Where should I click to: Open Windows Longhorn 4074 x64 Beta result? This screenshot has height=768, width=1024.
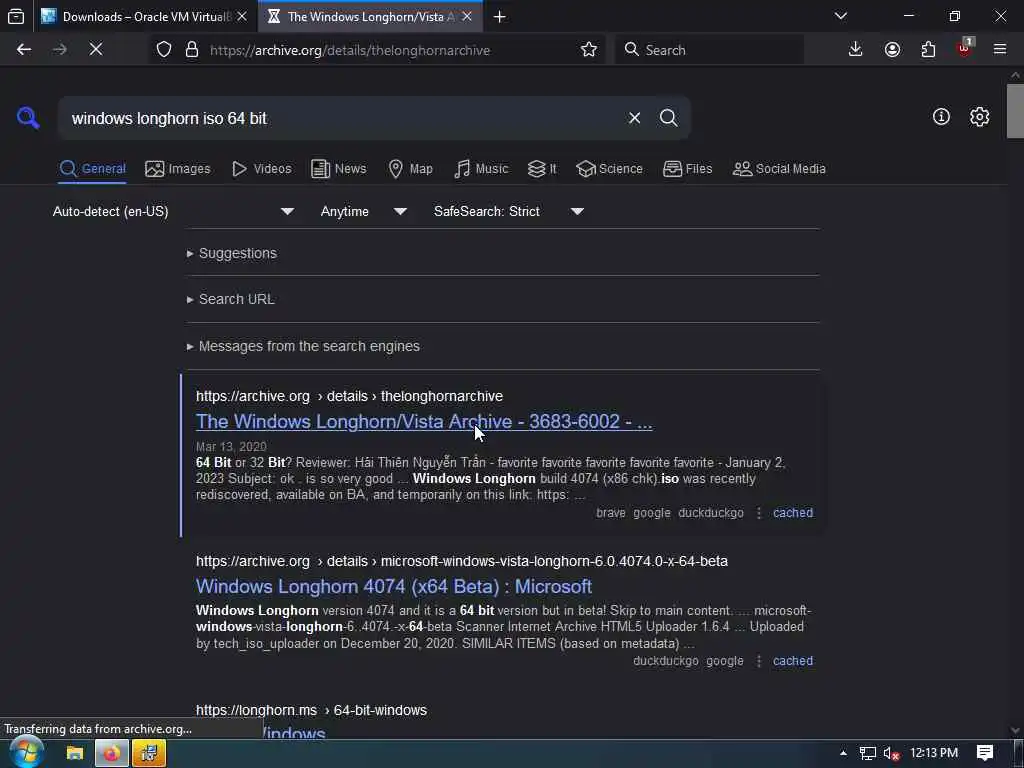(394, 586)
